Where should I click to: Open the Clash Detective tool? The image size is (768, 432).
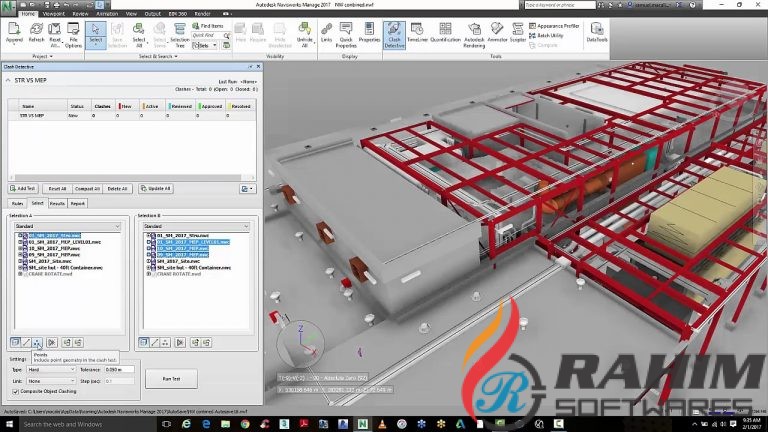394,34
